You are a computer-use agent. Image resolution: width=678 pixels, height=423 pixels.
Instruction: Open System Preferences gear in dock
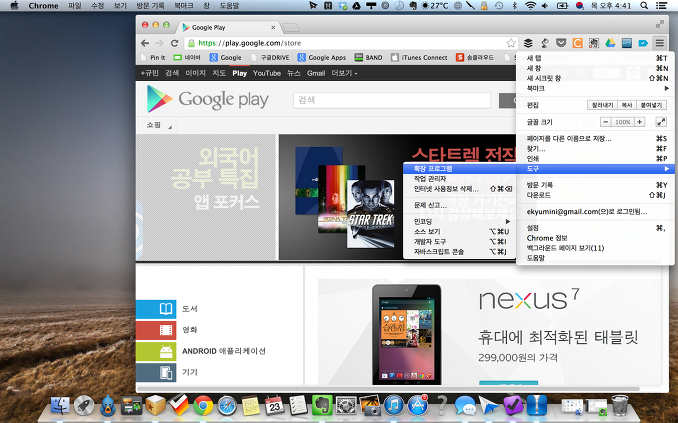346,406
